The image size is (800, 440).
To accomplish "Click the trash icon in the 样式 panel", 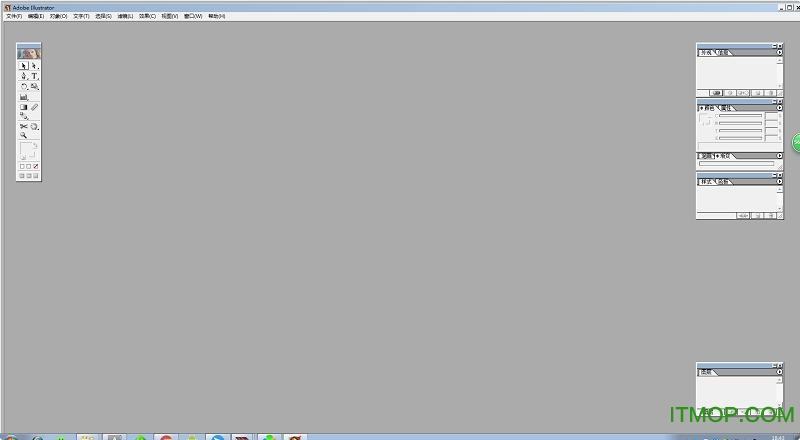I will coord(770,215).
